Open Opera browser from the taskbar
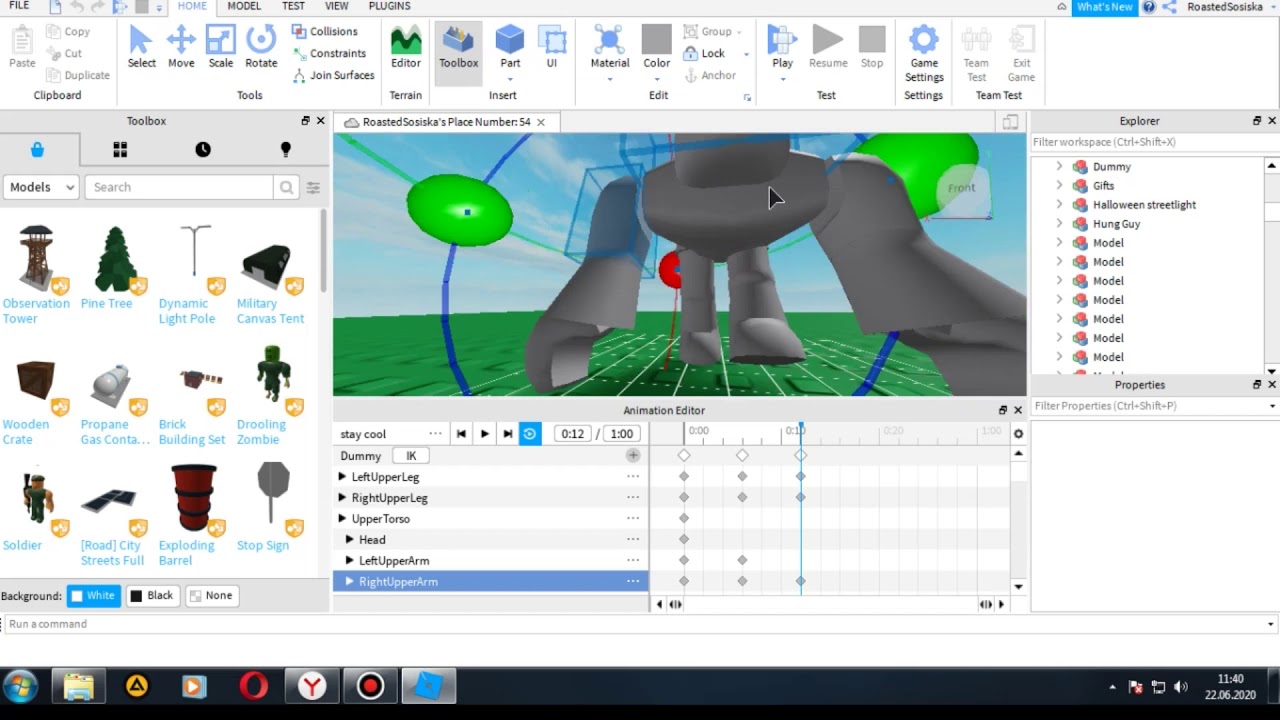Viewport: 1280px width, 720px height. tap(254, 687)
